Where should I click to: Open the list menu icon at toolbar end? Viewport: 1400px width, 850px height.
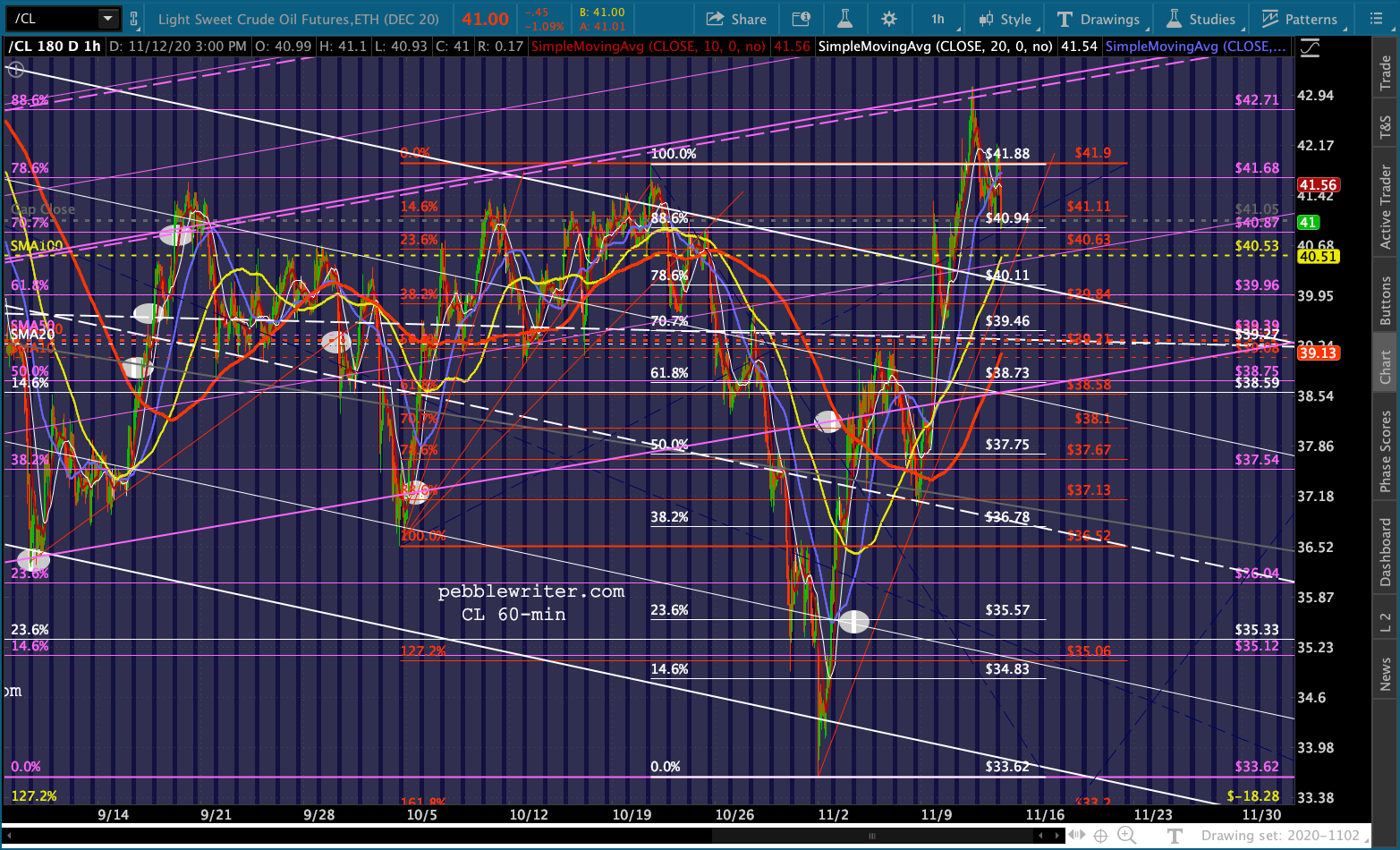pyautogui.click(x=1376, y=19)
